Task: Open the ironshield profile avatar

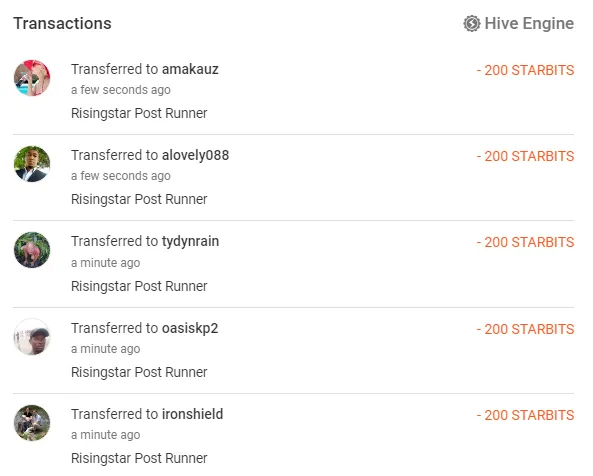Action: tap(32, 423)
